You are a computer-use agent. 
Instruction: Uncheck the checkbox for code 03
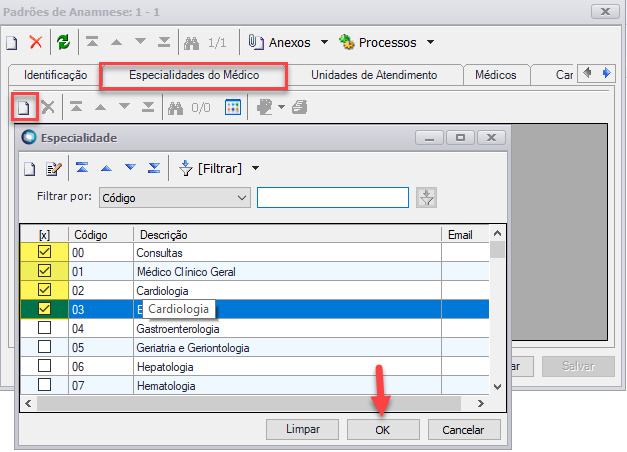pos(44,308)
